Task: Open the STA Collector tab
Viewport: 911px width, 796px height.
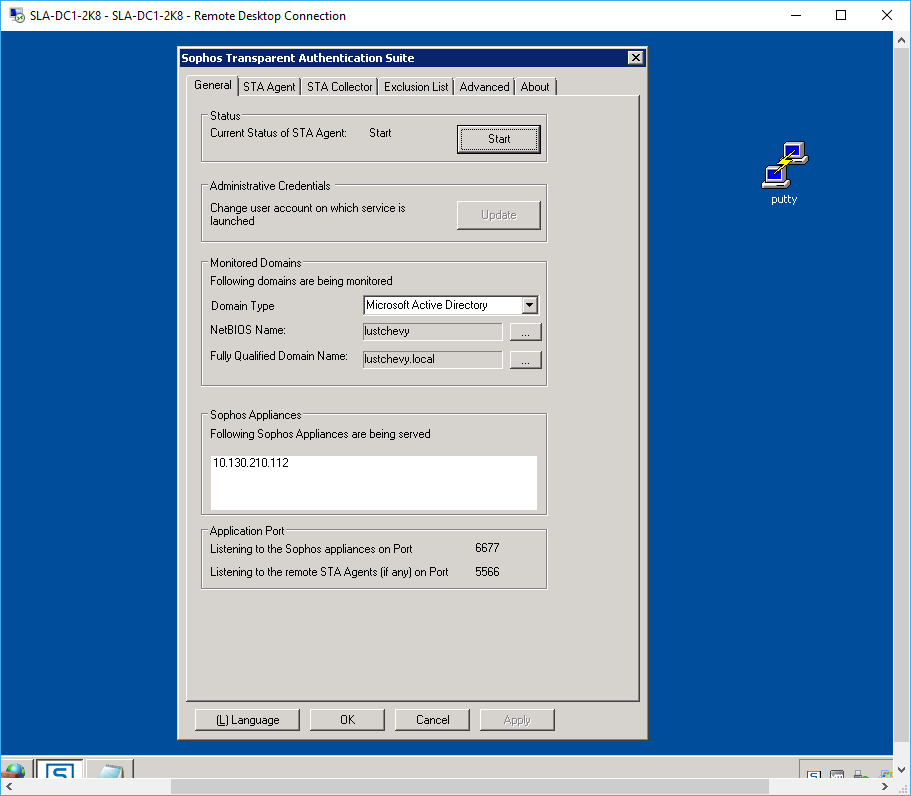Action: [339, 87]
